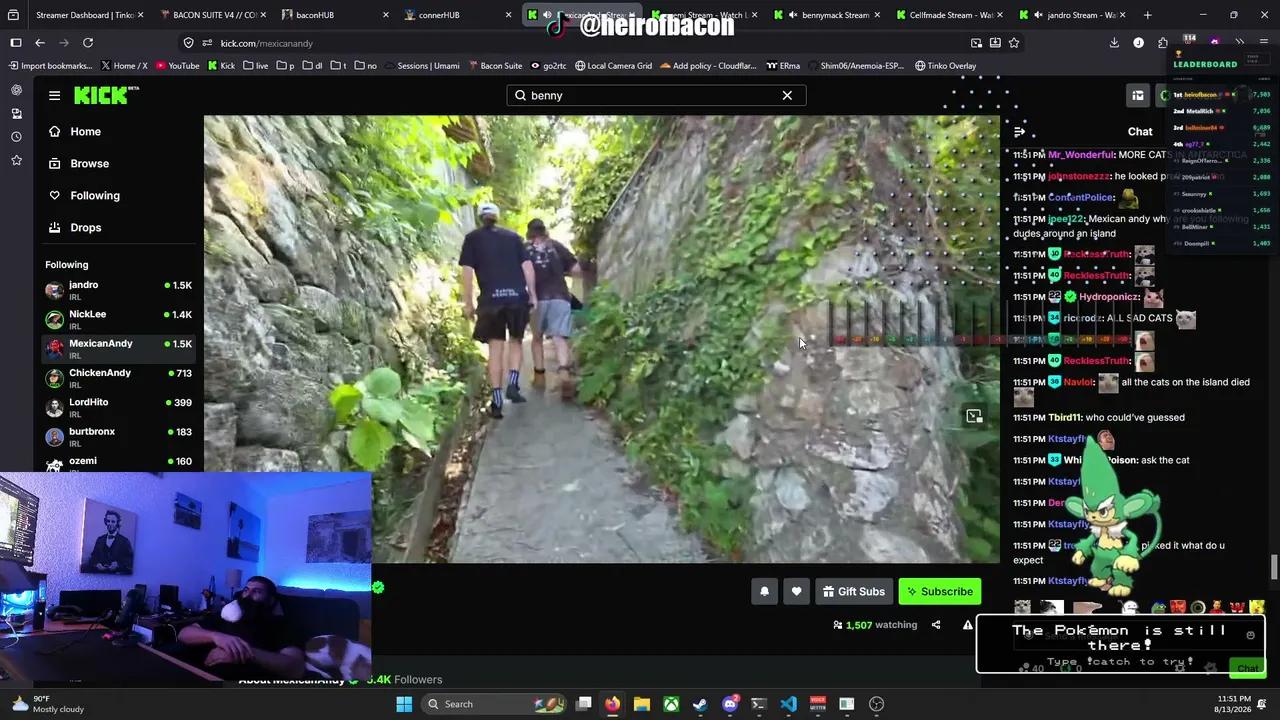The image size is (1280, 720).
Task: Click the browser Back arrow
Action: point(40,43)
